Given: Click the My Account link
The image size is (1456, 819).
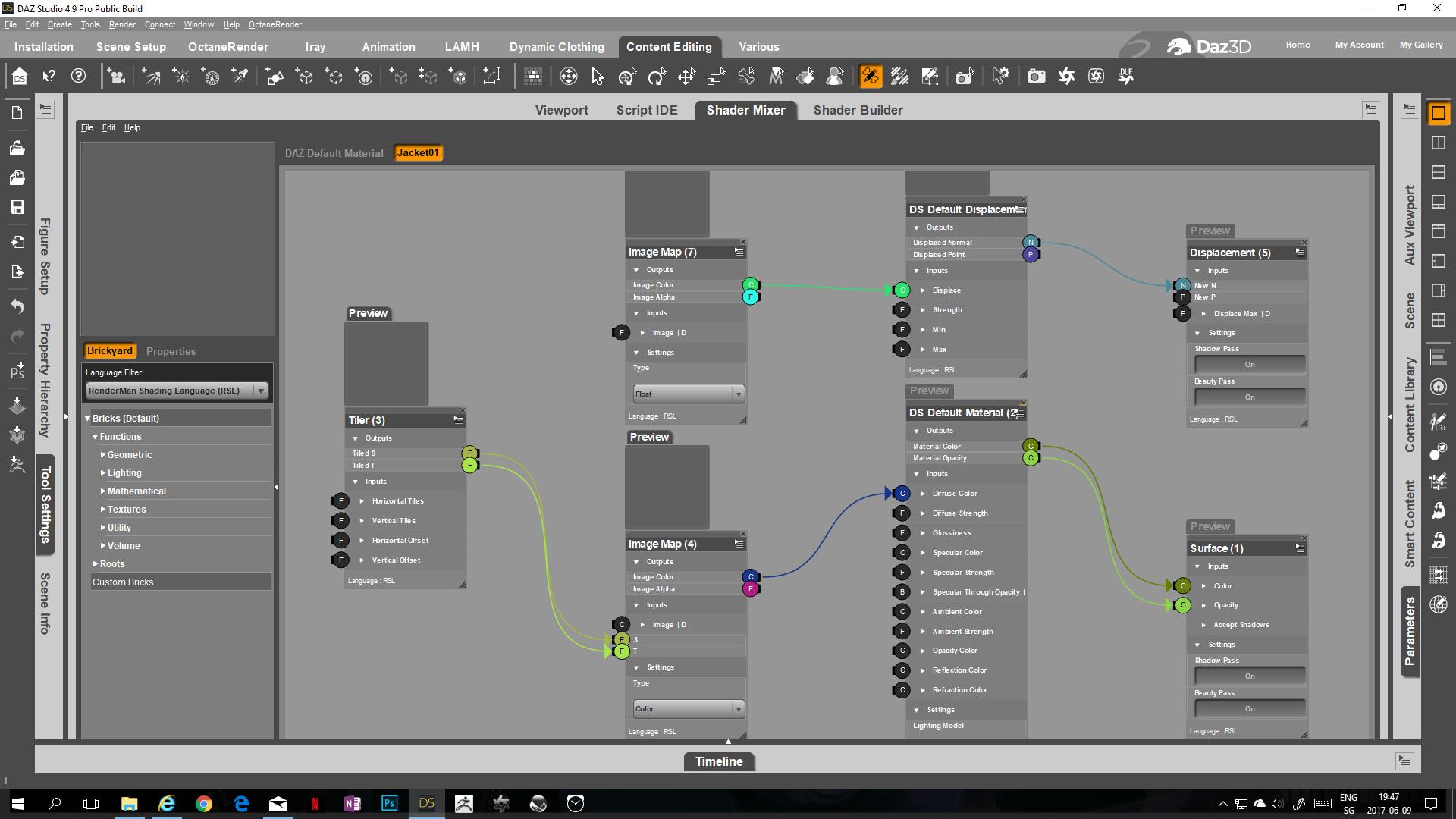Looking at the screenshot, I should pos(1359,45).
